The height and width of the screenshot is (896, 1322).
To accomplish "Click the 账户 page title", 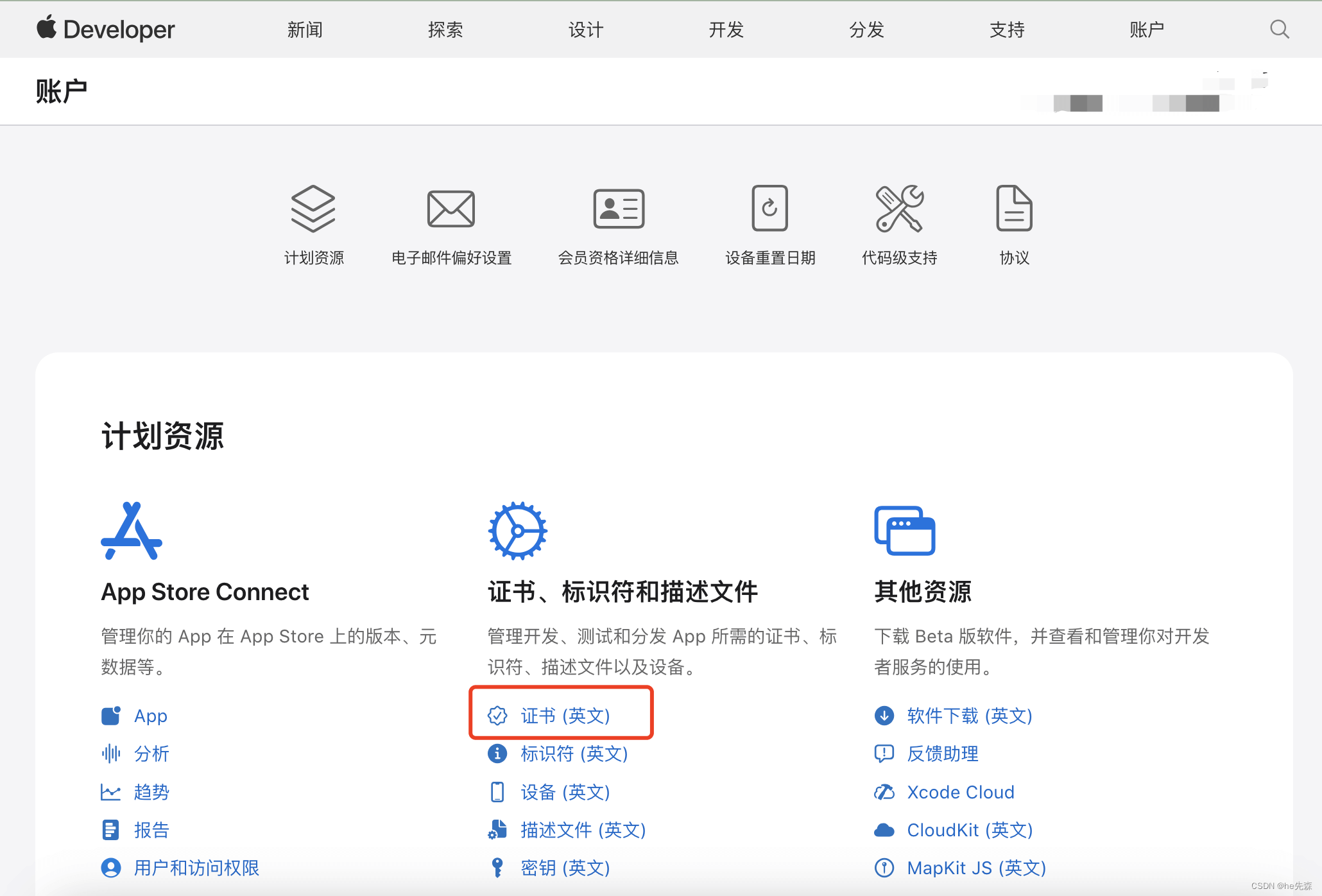I will [62, 91].
